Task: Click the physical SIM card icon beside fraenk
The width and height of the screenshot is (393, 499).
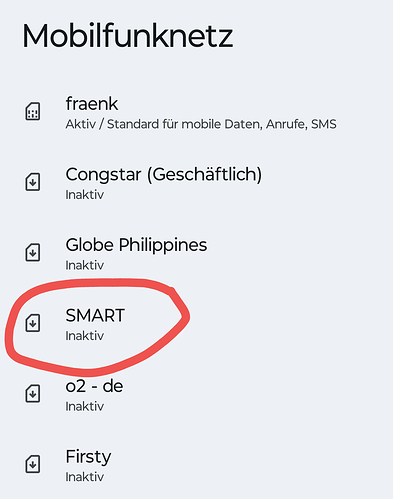Action: point(33,112)
